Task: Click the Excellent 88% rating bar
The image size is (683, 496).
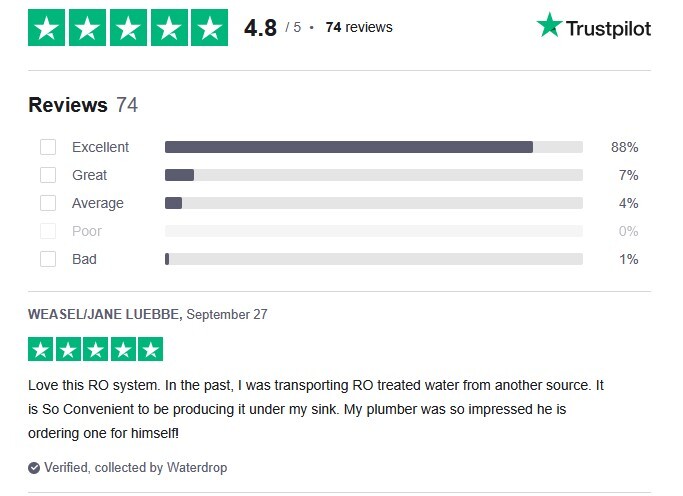Action: click(x=373, y=147)
